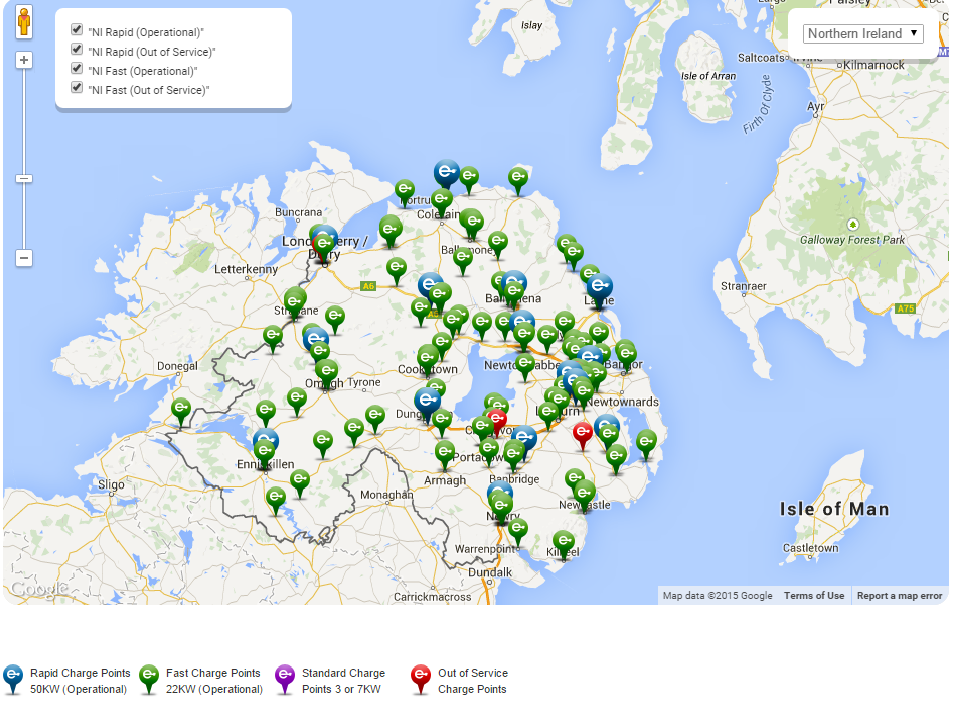Select the blue marker near Dungannon
This screenshot has width=956, height=701.
click(427, 400)
